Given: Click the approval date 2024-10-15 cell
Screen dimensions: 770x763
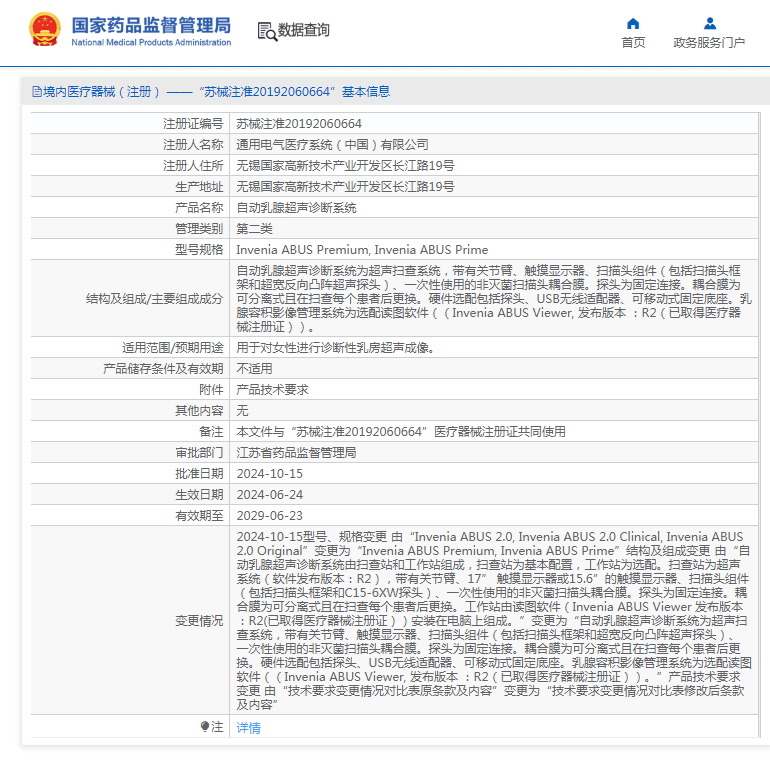Looking at the screenshot, I should pyautogui.click(x=269, y=474).
